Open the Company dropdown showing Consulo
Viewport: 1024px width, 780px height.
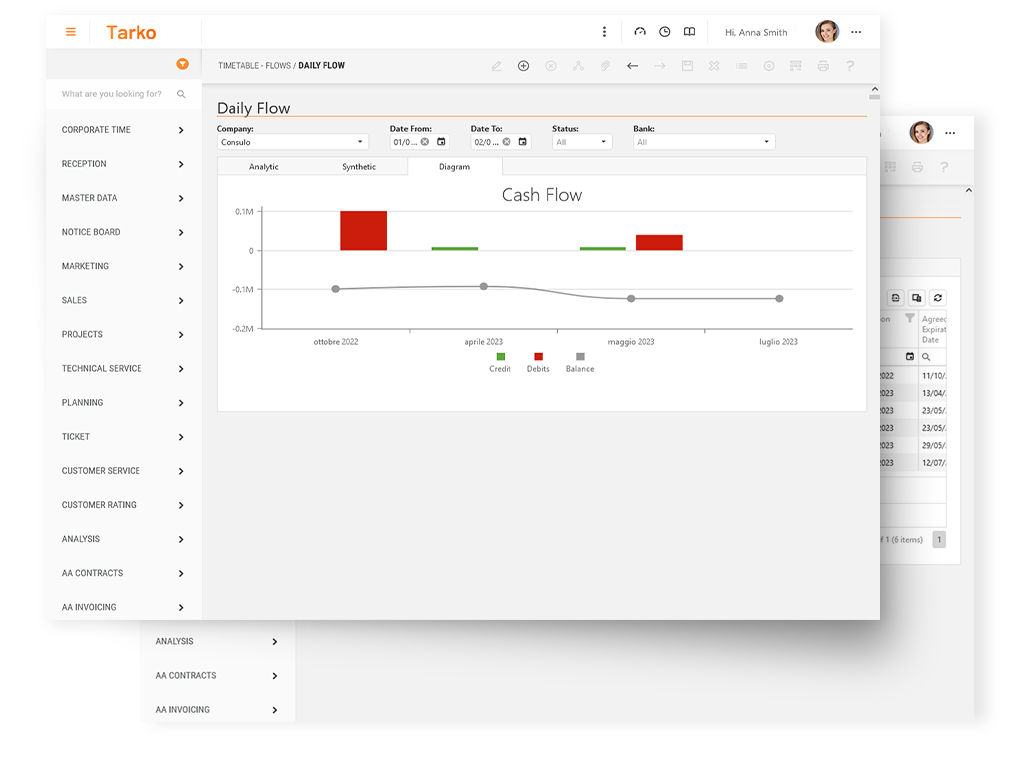pos(293,142)
